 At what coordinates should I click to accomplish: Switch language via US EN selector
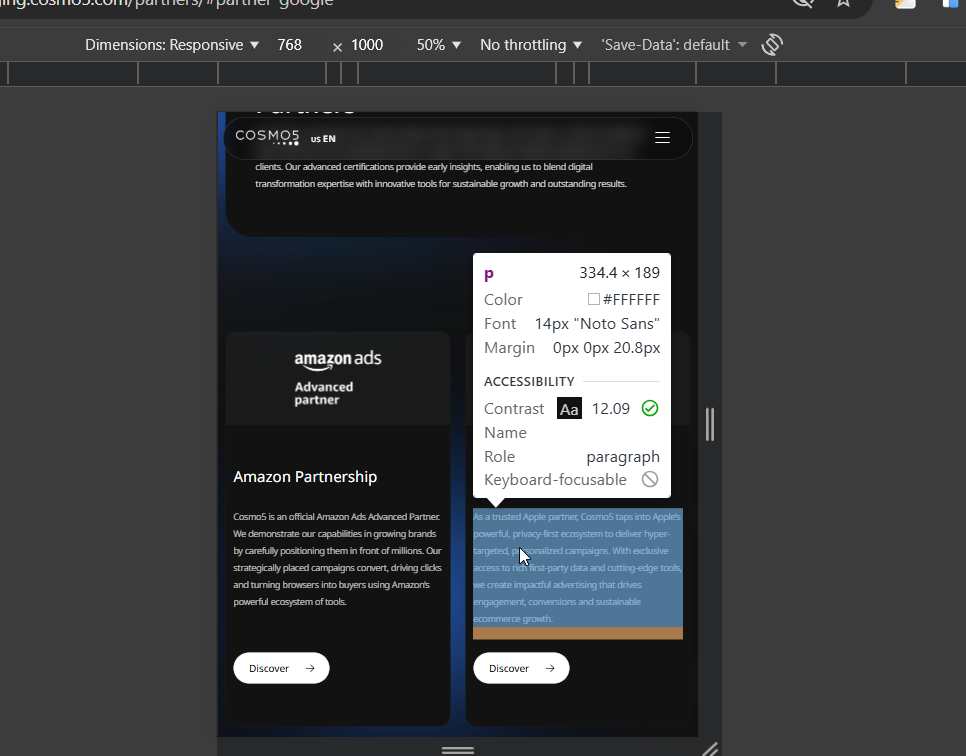point(323,139)
